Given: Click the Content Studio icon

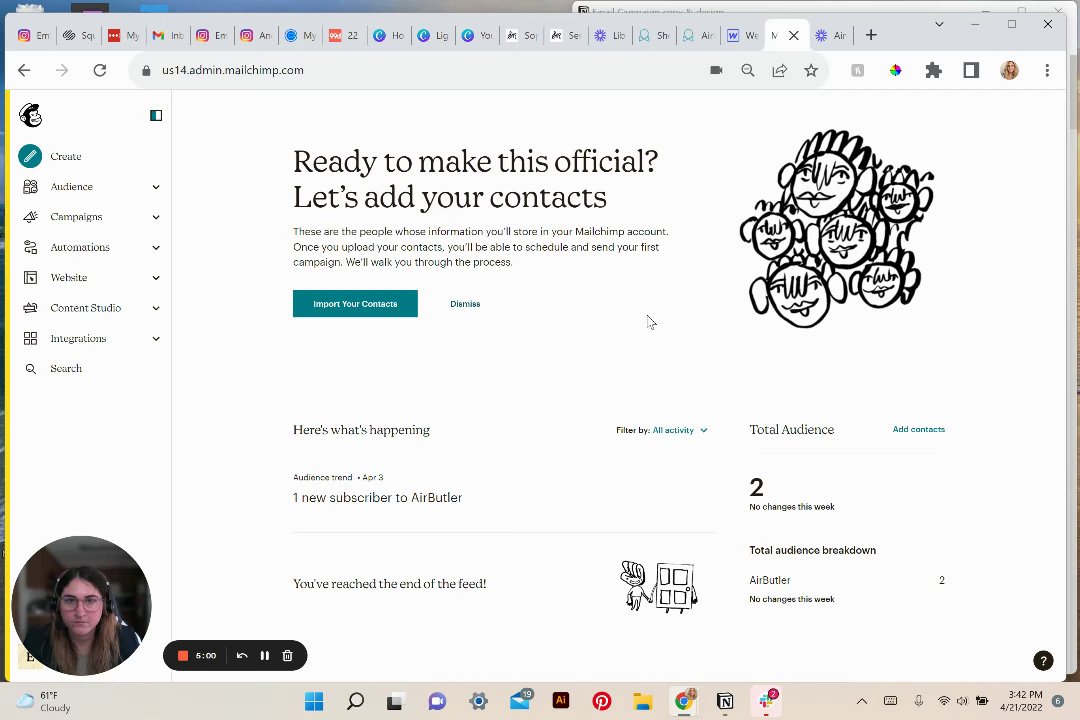Looking at the screenshot, I should pos(30,308).
